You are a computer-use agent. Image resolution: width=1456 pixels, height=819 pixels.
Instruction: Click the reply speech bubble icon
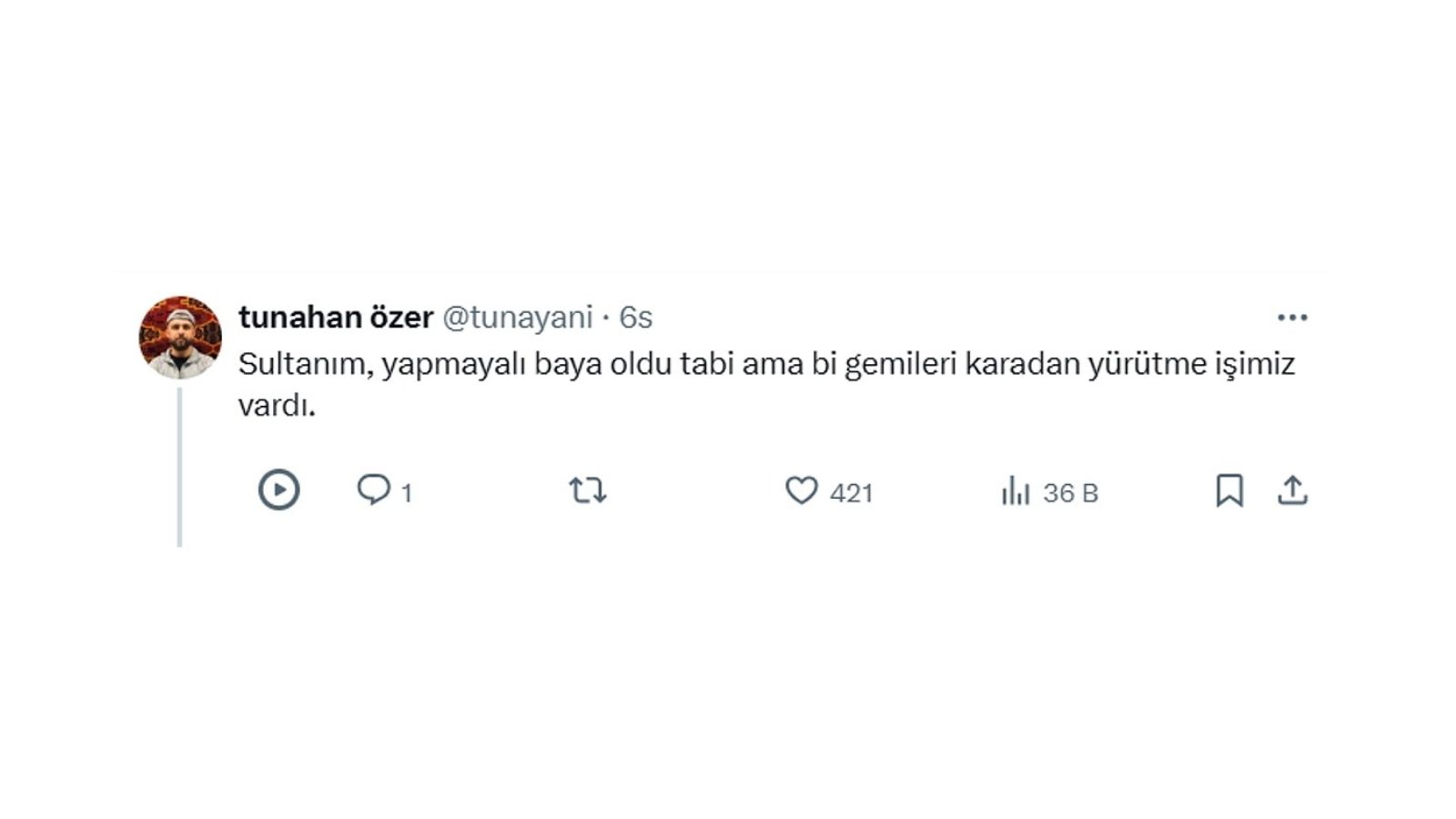point(373,490)
